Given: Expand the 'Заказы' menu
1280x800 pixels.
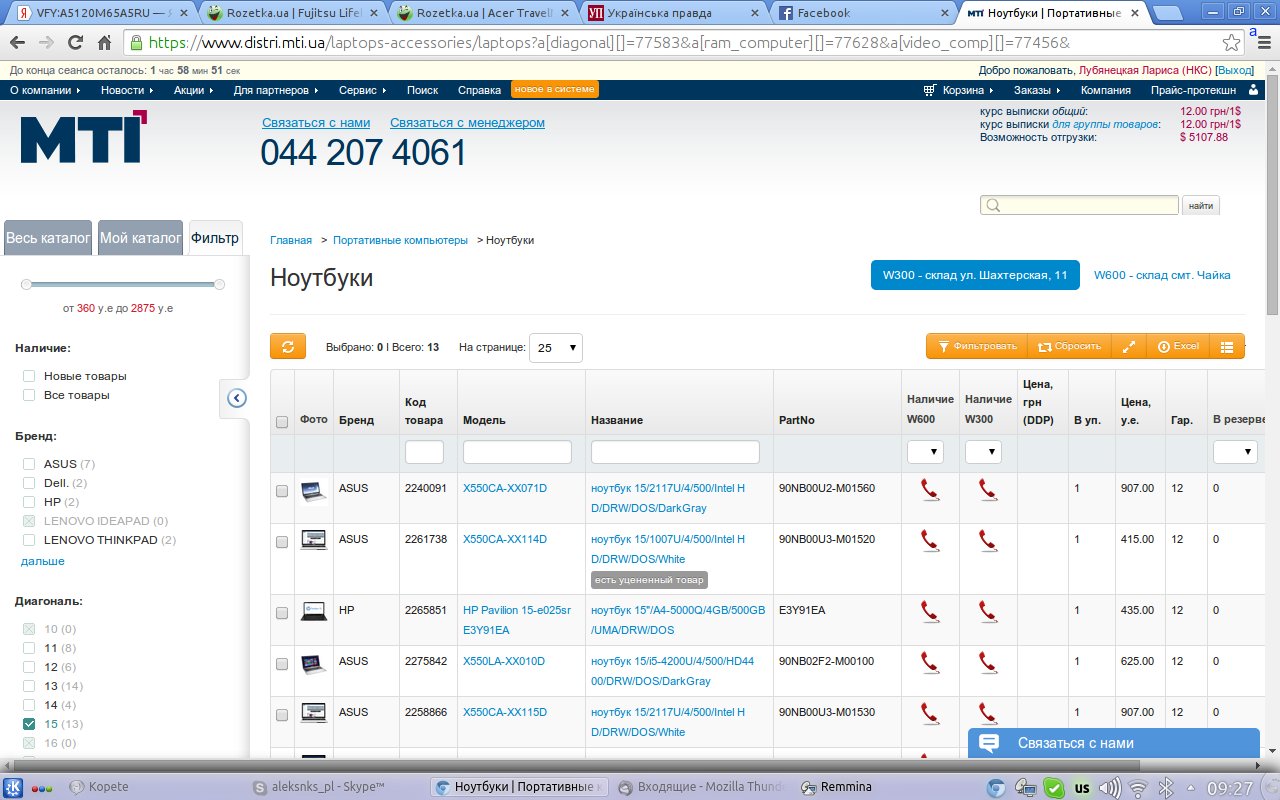Looking at the screenshot, I should (1037, 90).
